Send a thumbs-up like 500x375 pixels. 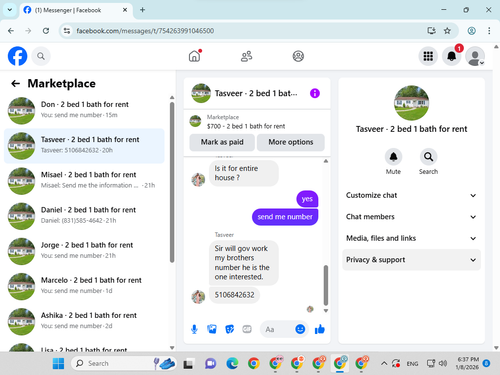[320, 329]
